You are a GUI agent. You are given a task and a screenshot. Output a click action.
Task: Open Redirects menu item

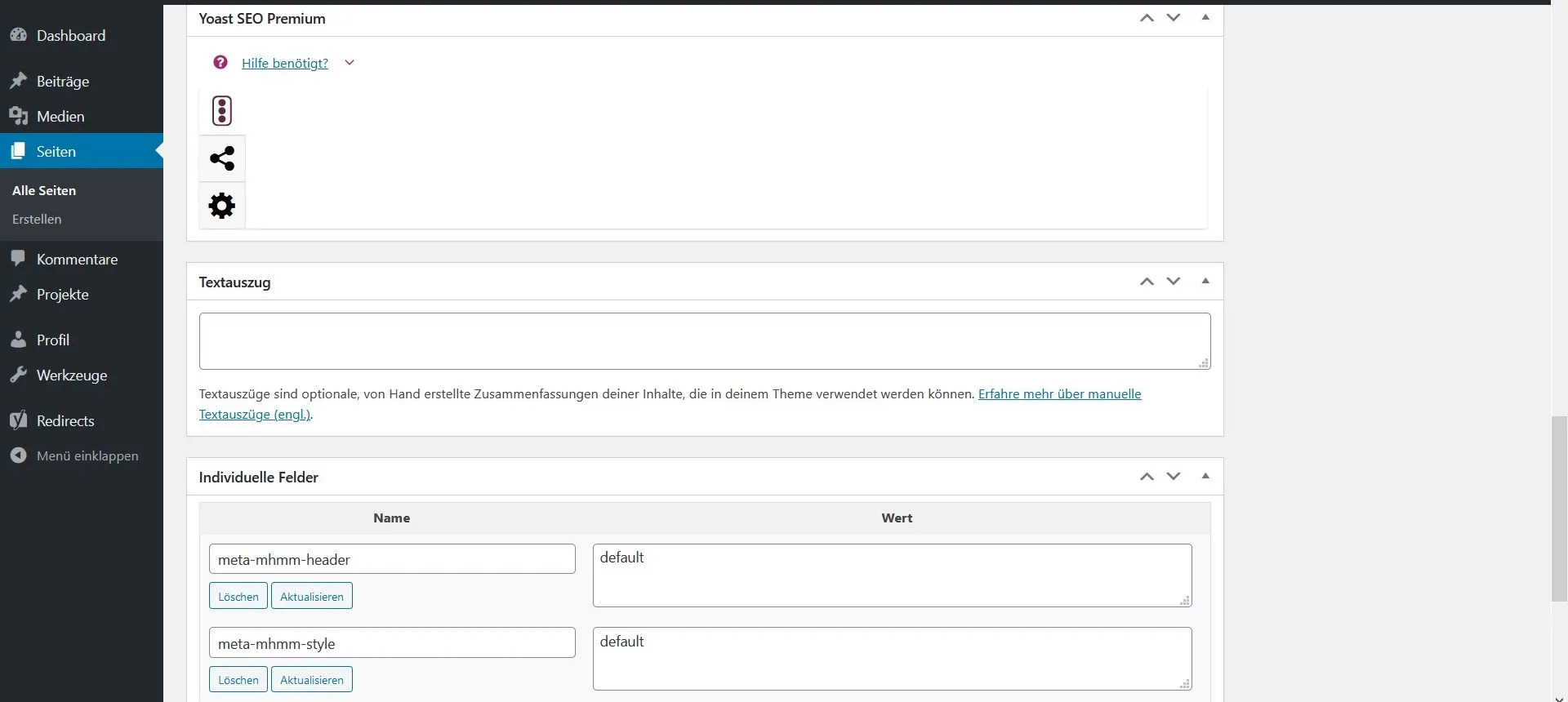coord(82,420)
